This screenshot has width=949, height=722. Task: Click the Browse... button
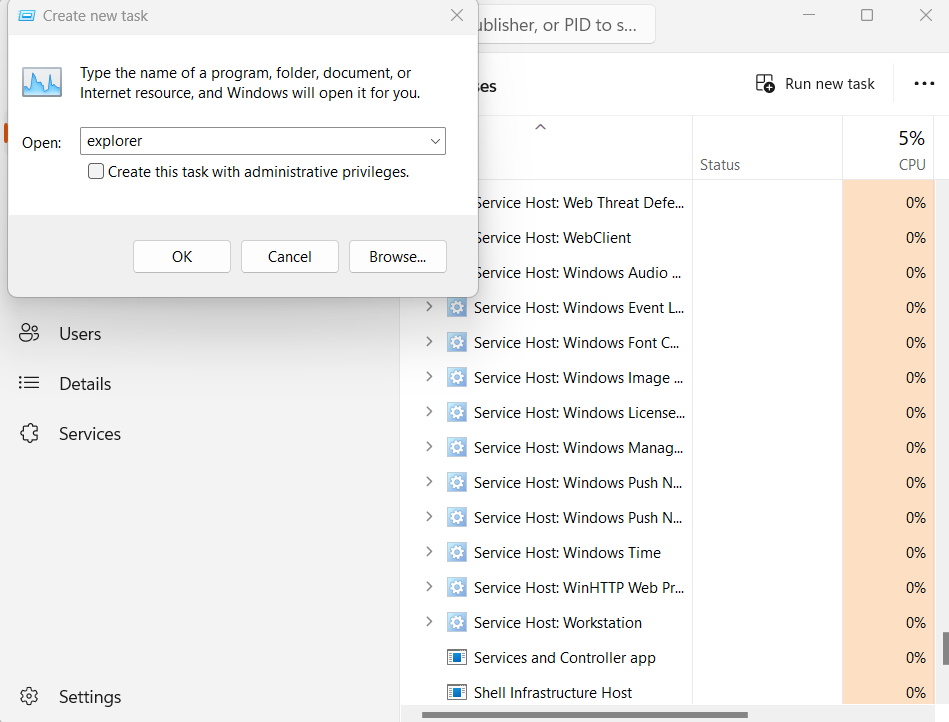point(397,257)
